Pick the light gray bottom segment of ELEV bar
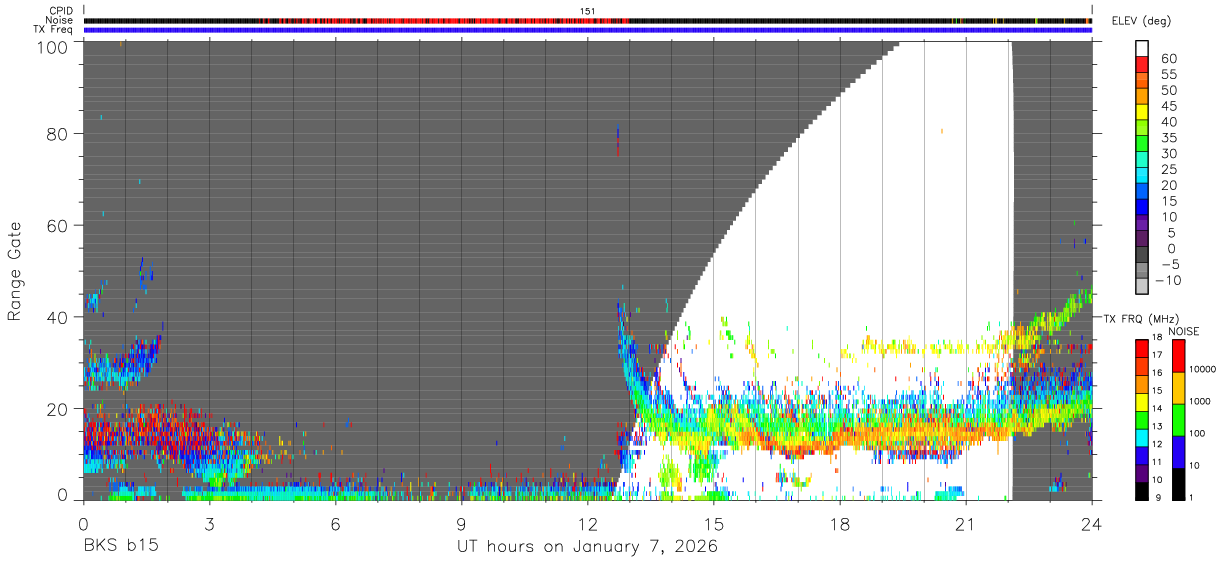Screen dimensions: 1228x567 pyautogui.click(x=1142, y=287)
